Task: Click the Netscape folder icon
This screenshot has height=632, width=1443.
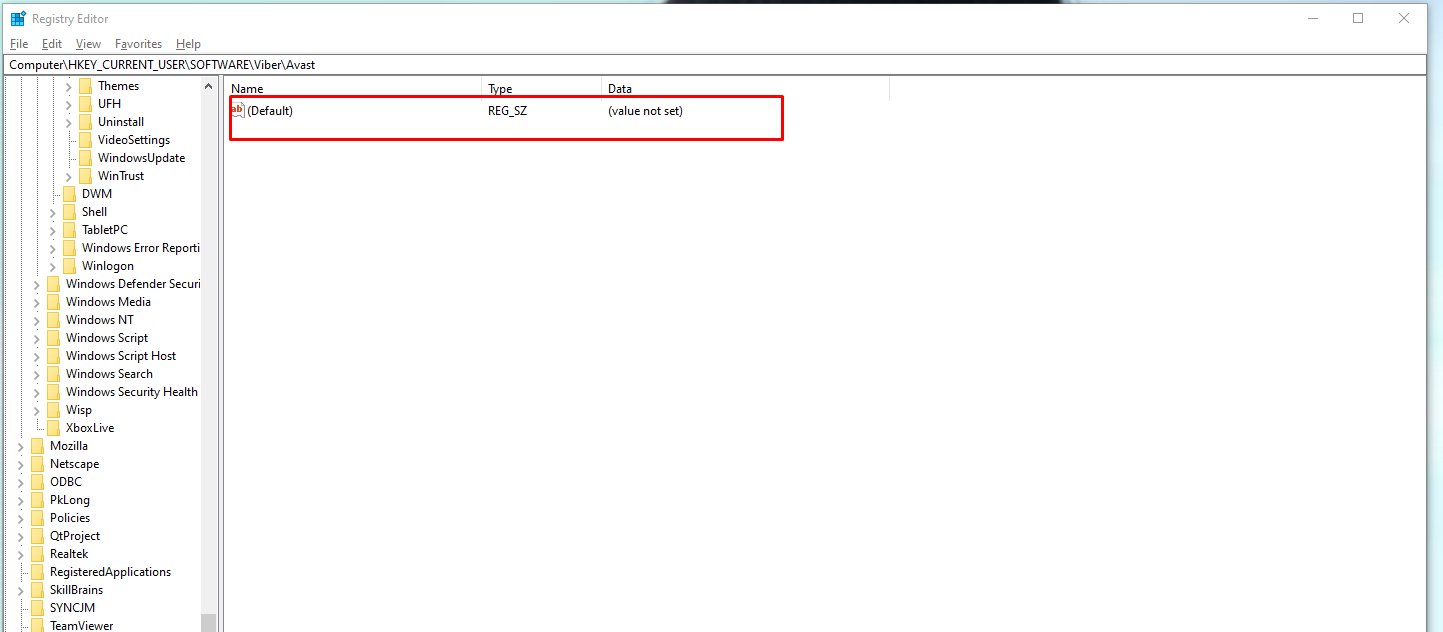Action: 37,464
